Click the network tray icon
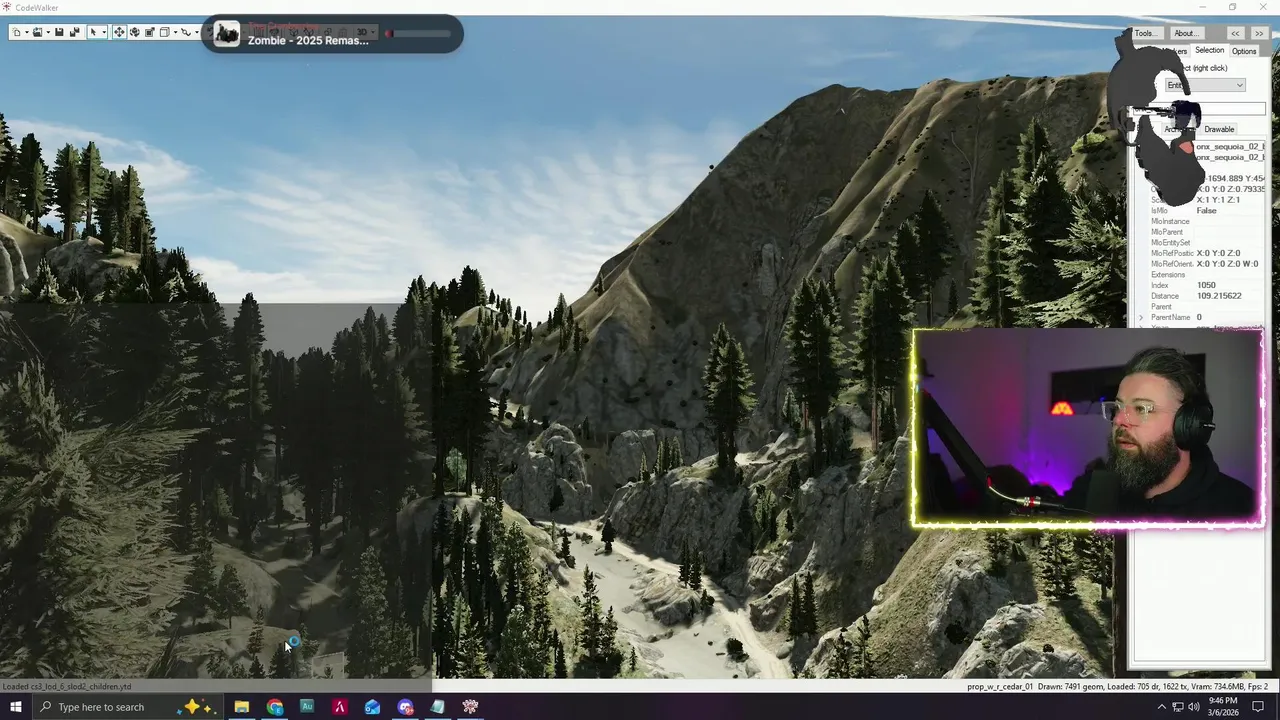Screen dimensions: 1280x720 pyautogui.click(x=1178, y=707)
